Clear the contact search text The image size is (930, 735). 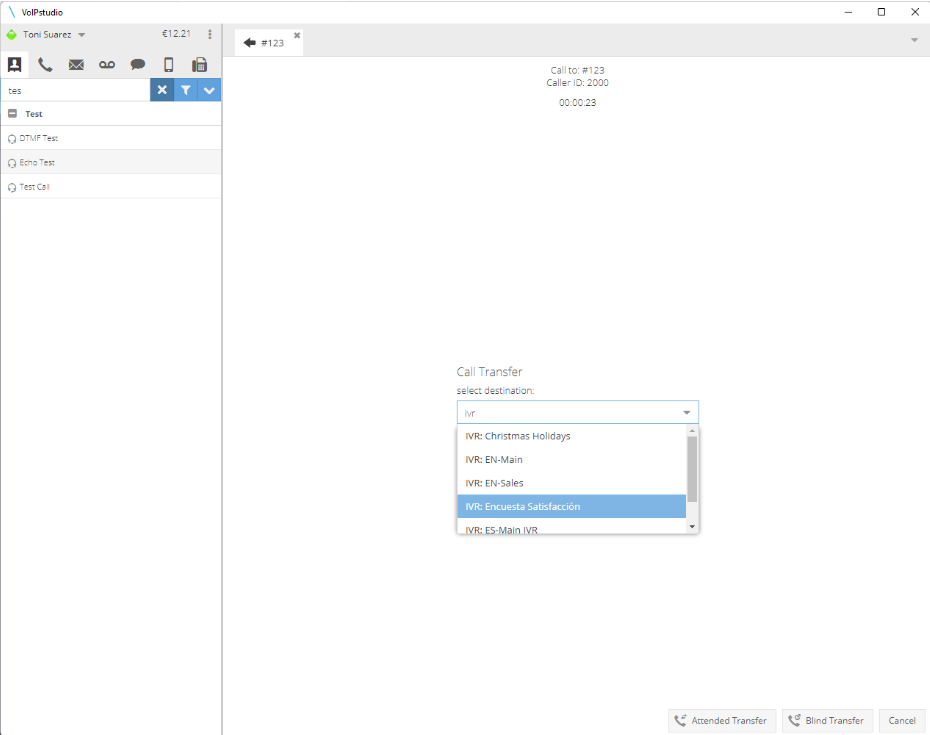(x=162, y=90)
